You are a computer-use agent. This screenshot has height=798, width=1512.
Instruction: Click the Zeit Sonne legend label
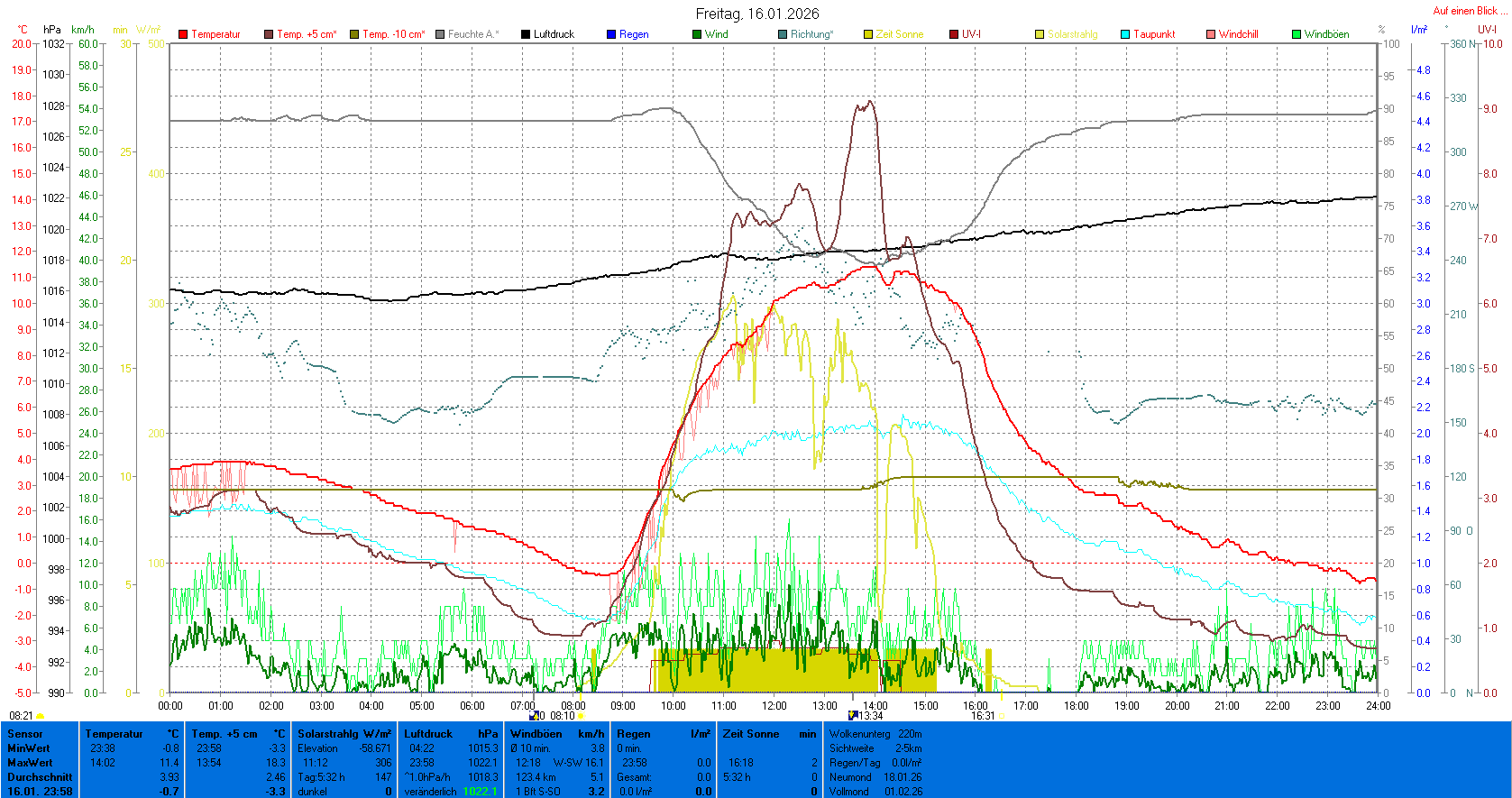tap(899, 34)
